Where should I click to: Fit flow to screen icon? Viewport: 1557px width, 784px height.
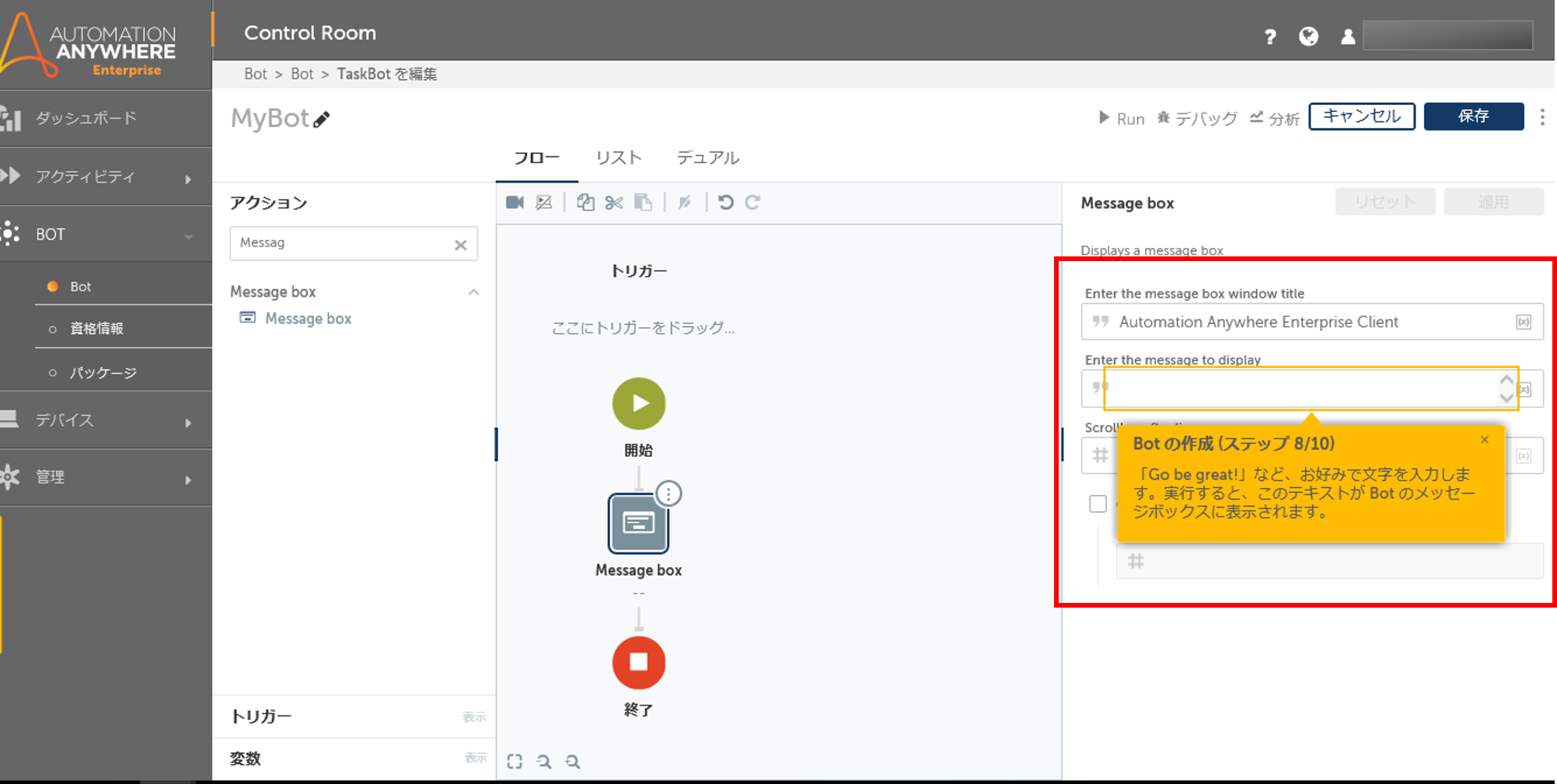pyautogui.click(x=515, y=761)
